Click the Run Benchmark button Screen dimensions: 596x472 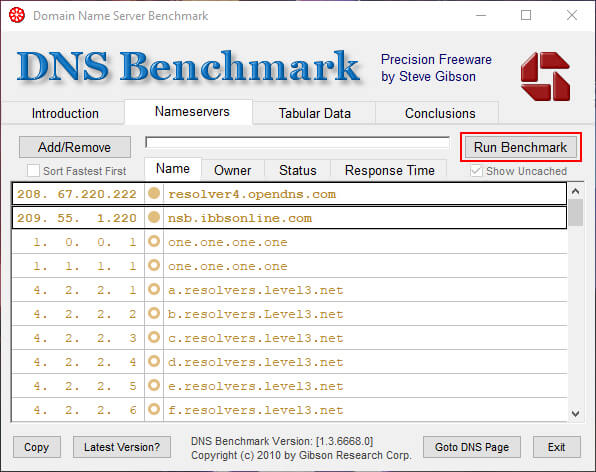520,147
